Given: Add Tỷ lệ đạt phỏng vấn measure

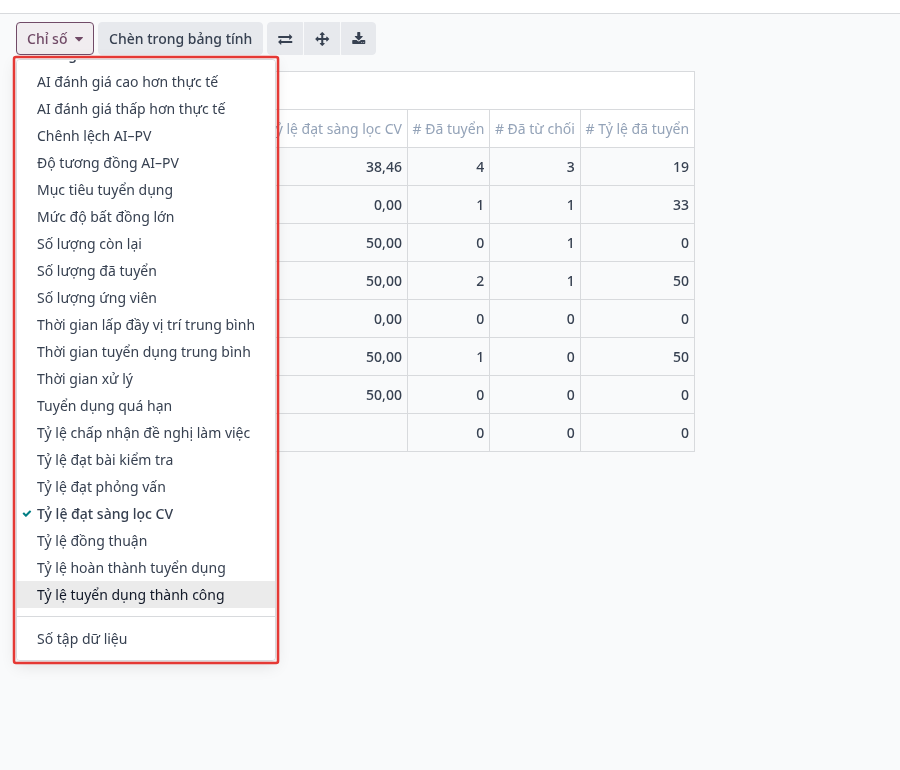Looking at the screenshot, I should click(146, 487).
